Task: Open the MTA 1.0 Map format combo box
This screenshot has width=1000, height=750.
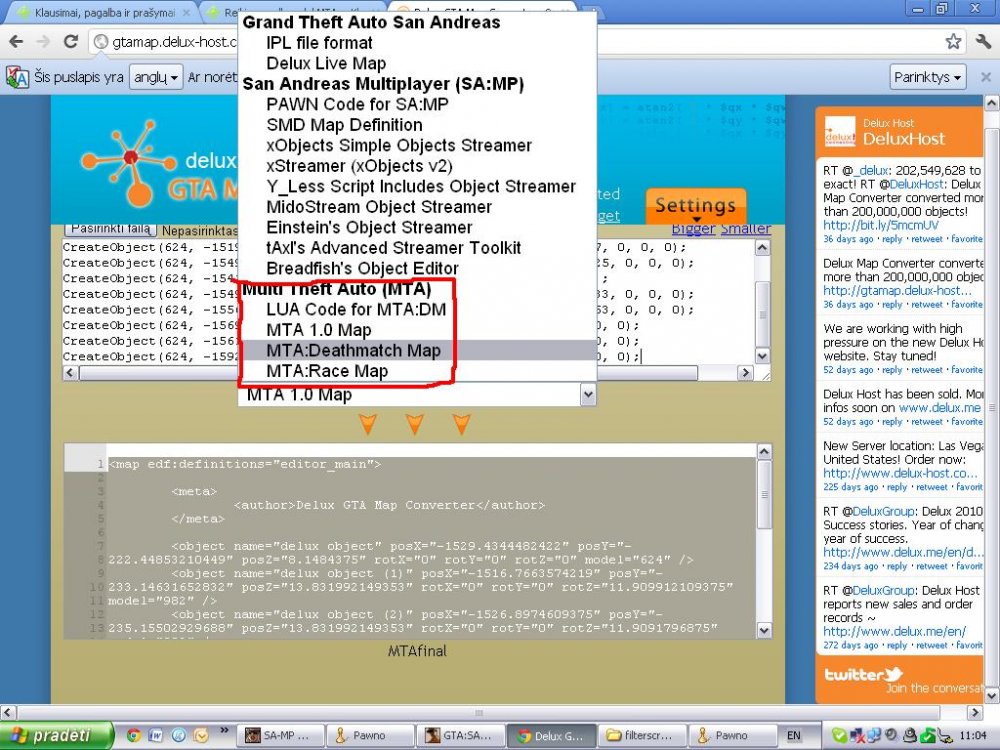Action: pos(417,395)
